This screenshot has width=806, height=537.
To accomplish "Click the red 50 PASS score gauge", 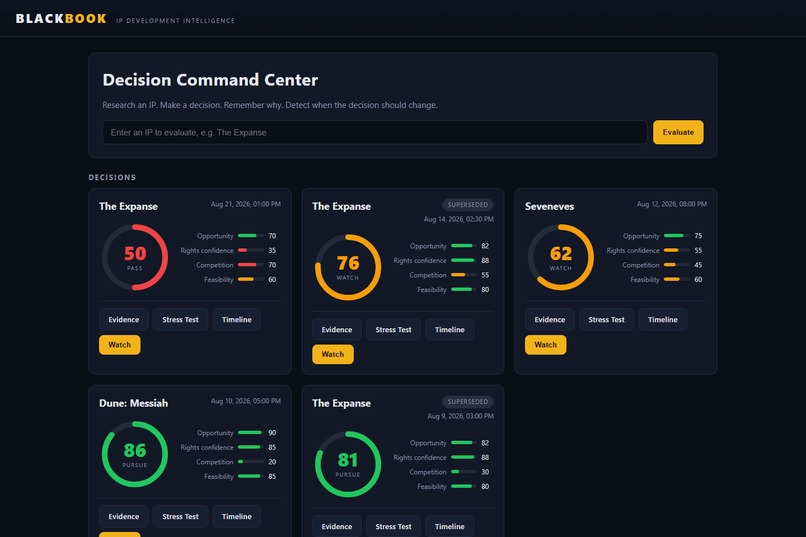I will 135,257.
